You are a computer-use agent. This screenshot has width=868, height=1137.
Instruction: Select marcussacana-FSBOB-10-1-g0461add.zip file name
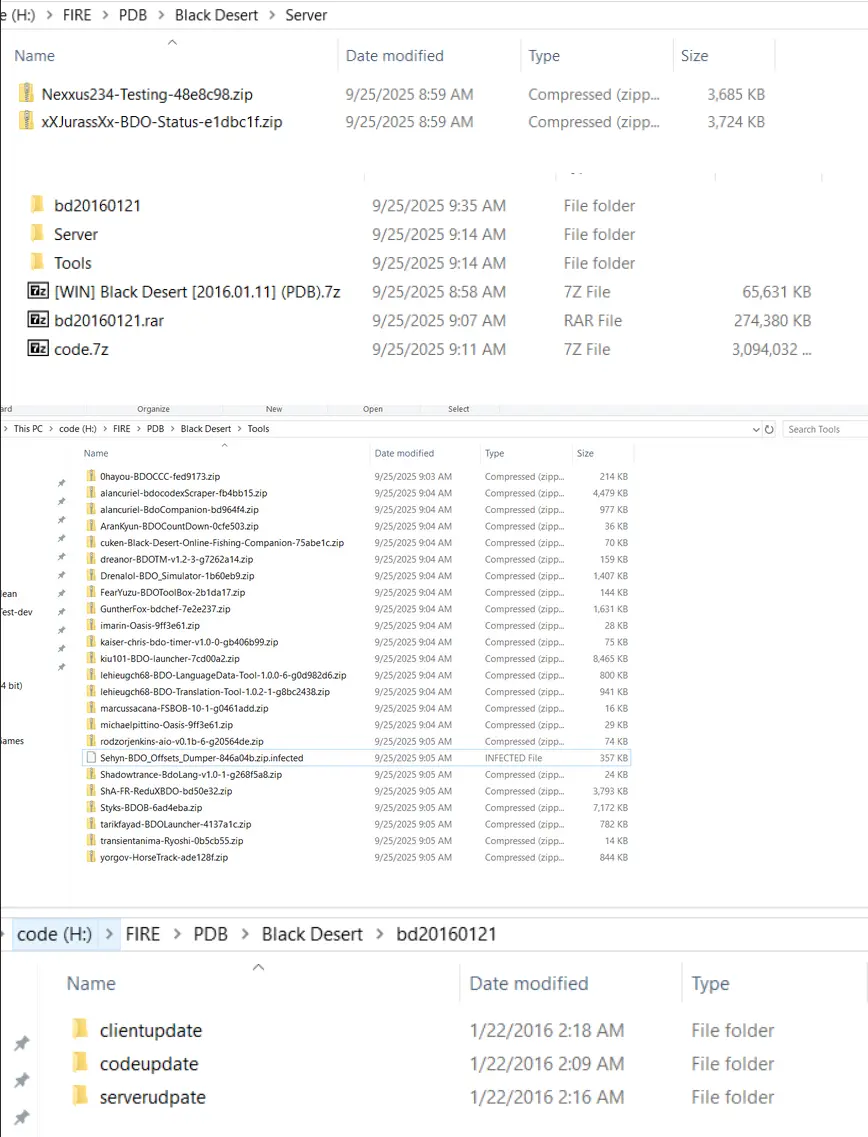click(x=184, y=708)
